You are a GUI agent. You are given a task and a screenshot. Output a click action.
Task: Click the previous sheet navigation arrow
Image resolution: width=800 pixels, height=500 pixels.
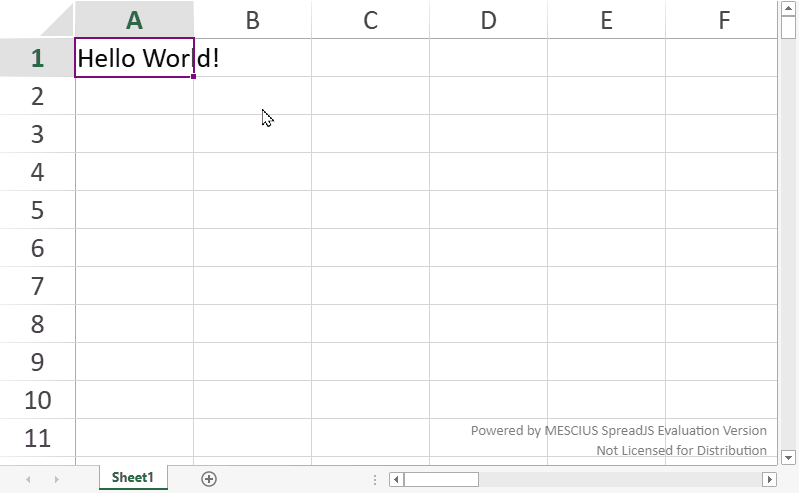click(28, 479)
